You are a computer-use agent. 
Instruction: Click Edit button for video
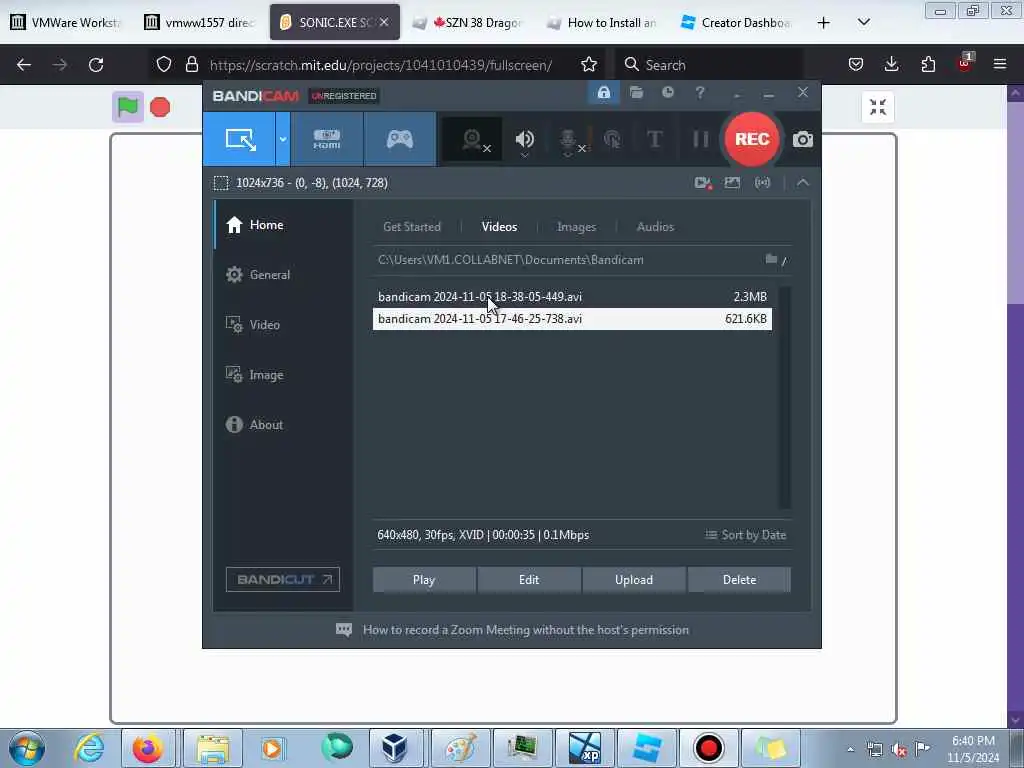tap(529, 580)
